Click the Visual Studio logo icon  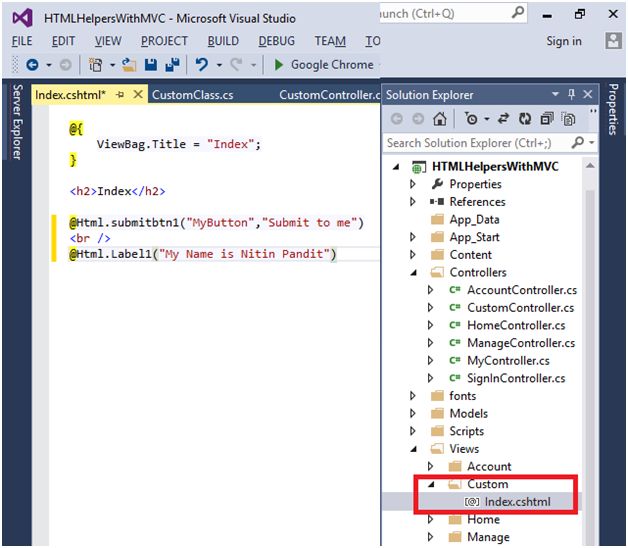[22, 18]
